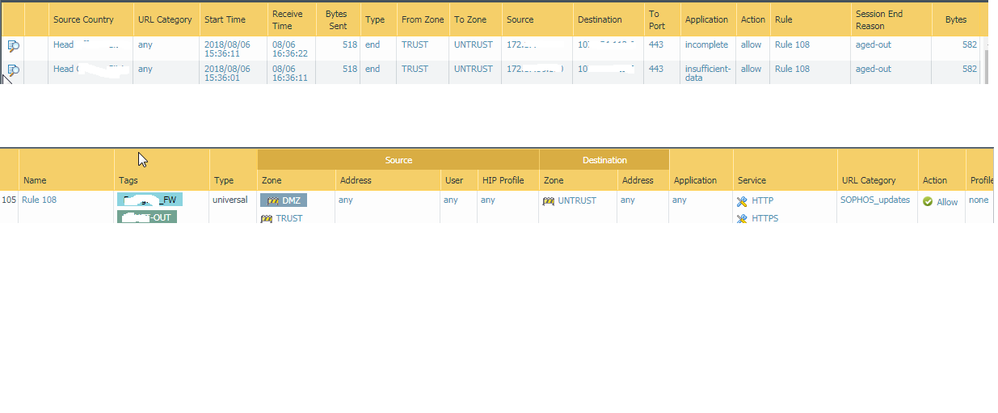Click 'any' under policy Application column
This screenshot has height=413, width=998.
[x=679, y=200]
